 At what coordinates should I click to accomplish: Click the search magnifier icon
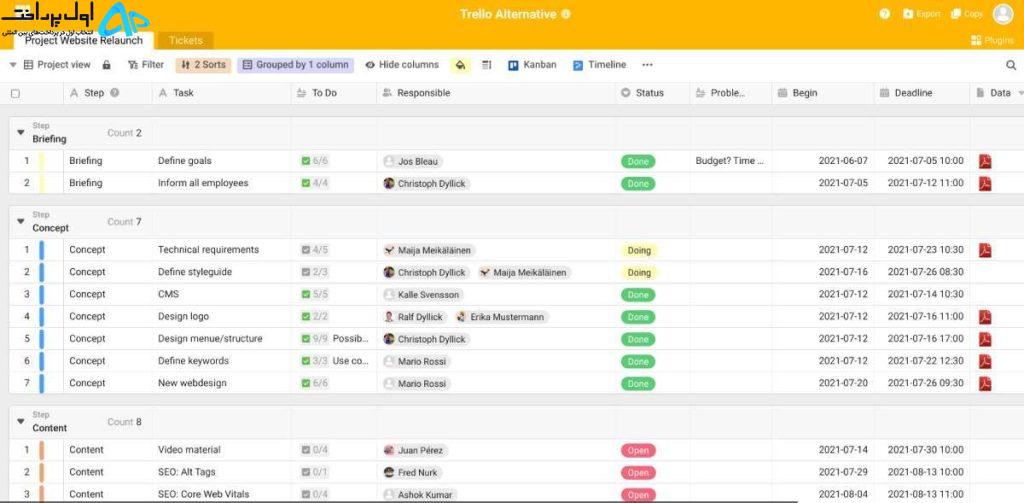(1011, 65)
